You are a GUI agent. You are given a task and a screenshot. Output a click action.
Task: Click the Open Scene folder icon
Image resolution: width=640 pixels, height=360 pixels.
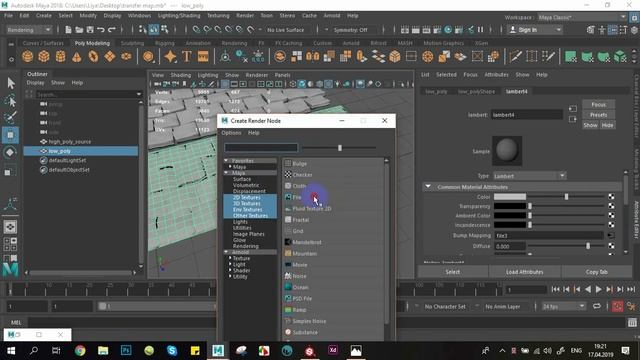[x=79, y=30]
